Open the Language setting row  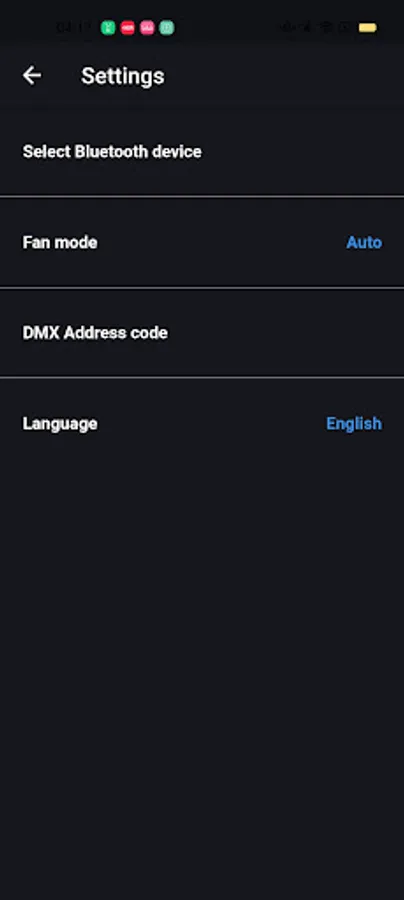202,424
